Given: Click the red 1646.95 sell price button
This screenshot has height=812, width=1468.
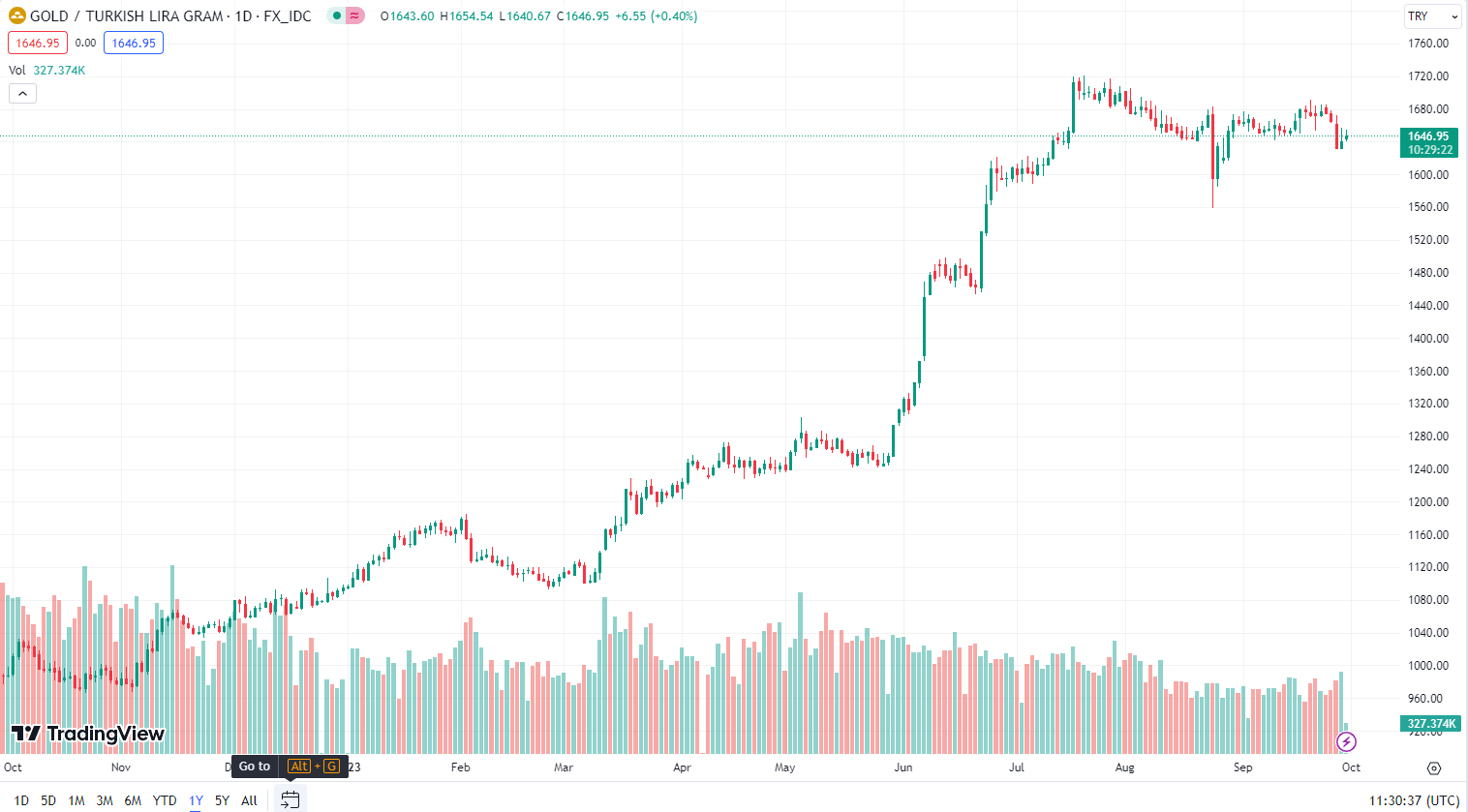Looking at the screenshot, I should click(x=38, y=43).
